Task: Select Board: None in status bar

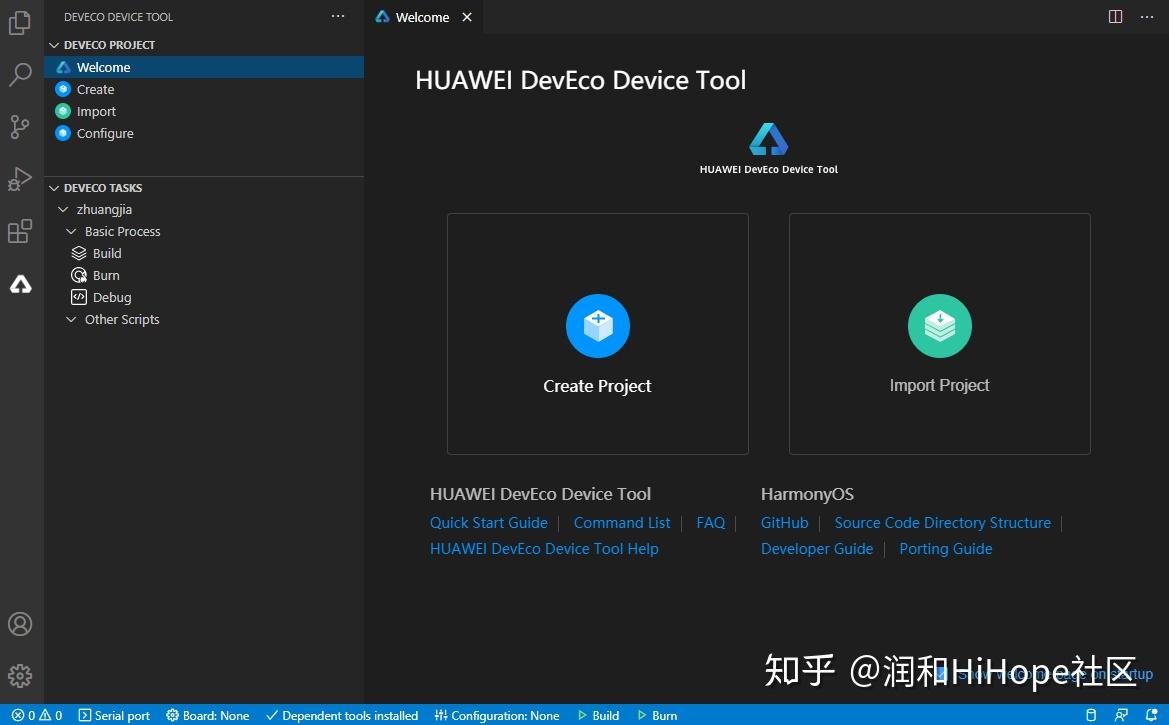Action: pos(208,715)
